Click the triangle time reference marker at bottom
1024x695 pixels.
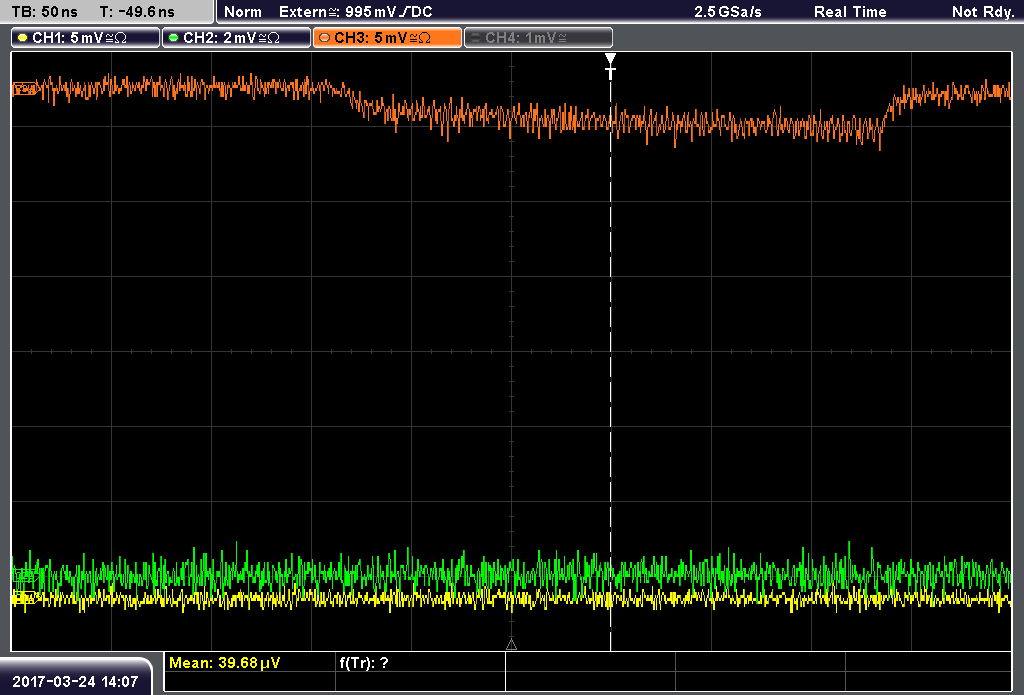coord(511,645)
